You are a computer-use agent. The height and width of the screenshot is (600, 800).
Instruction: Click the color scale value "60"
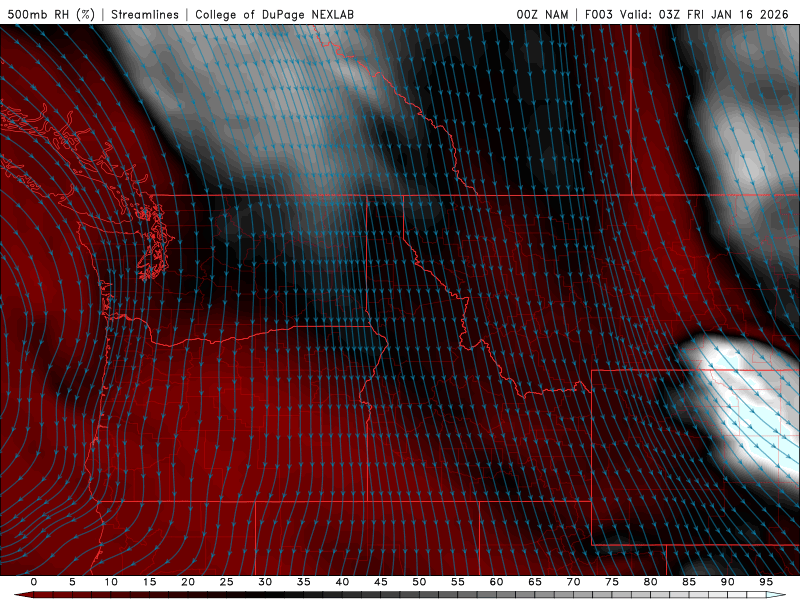(496, 582)
